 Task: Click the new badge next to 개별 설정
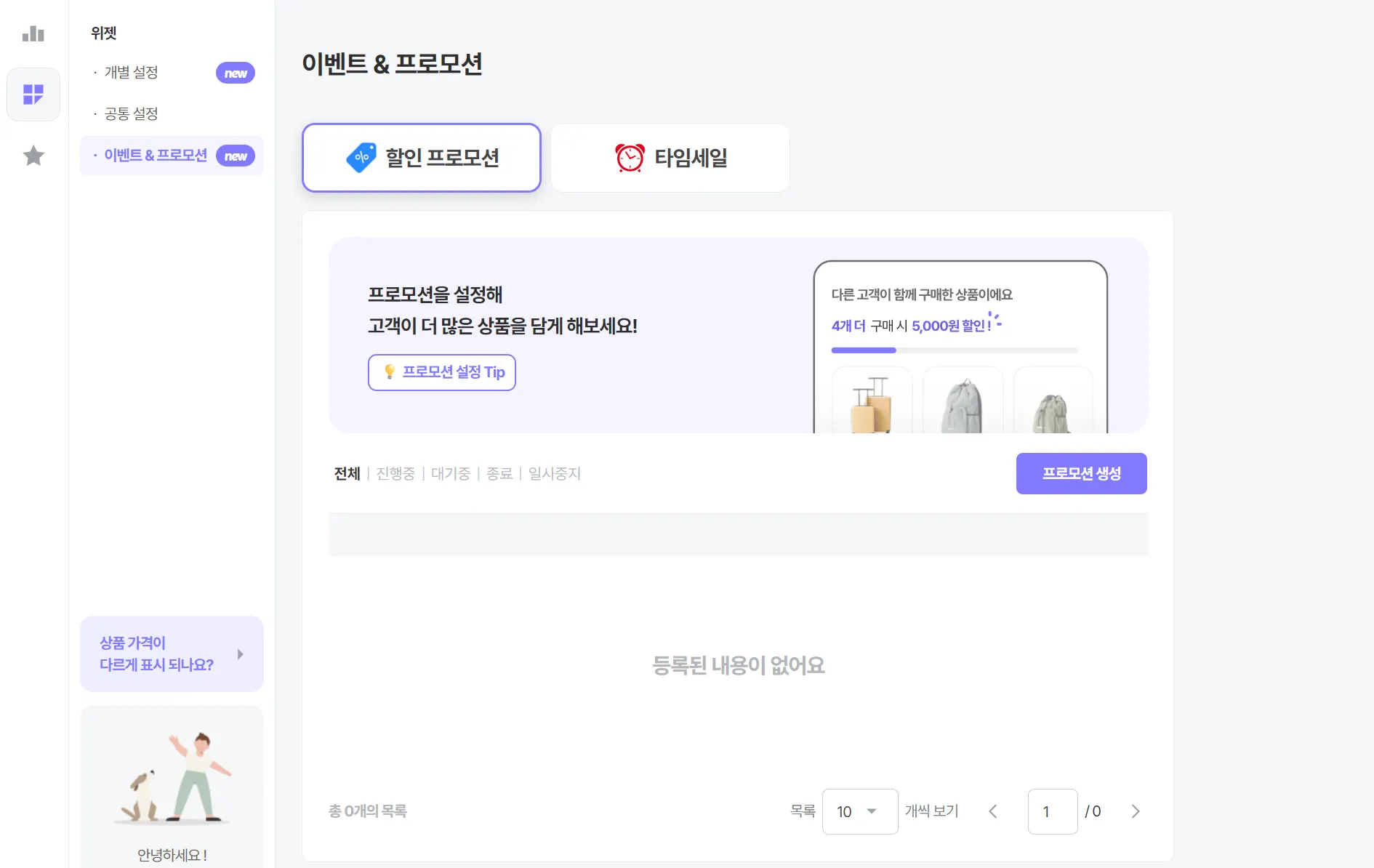[236, 73]
